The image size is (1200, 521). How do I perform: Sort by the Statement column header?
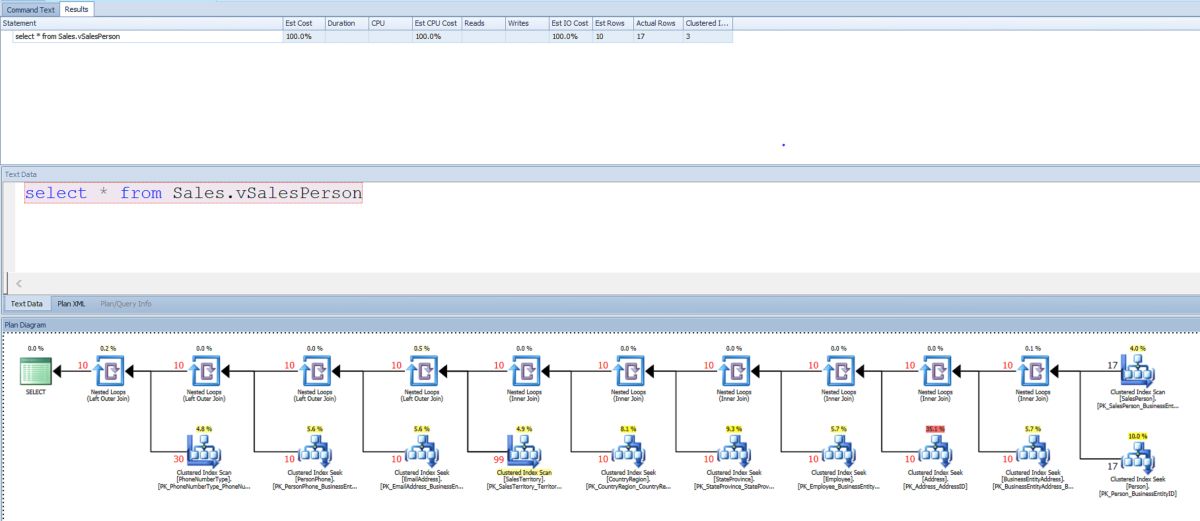point(141,22)
